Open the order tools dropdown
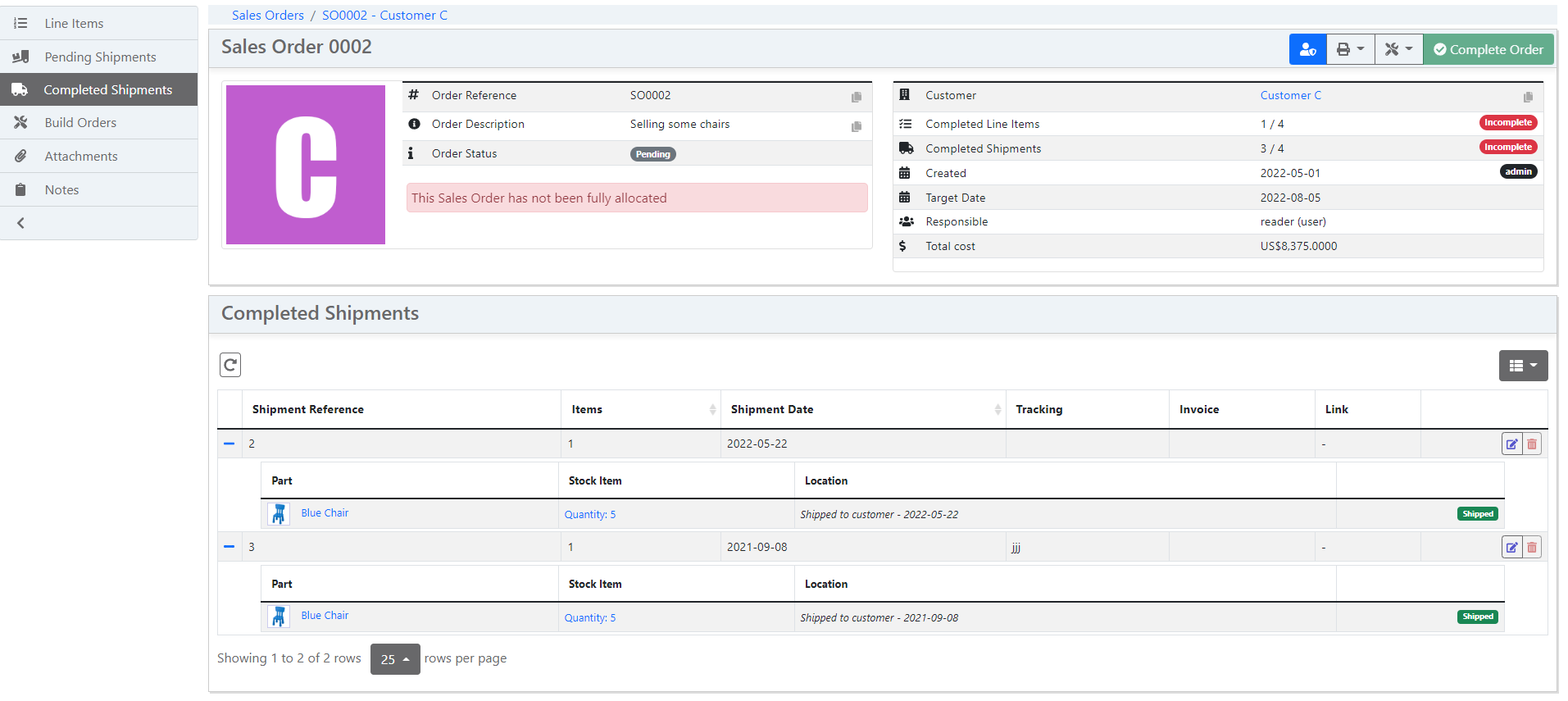 1398,49
